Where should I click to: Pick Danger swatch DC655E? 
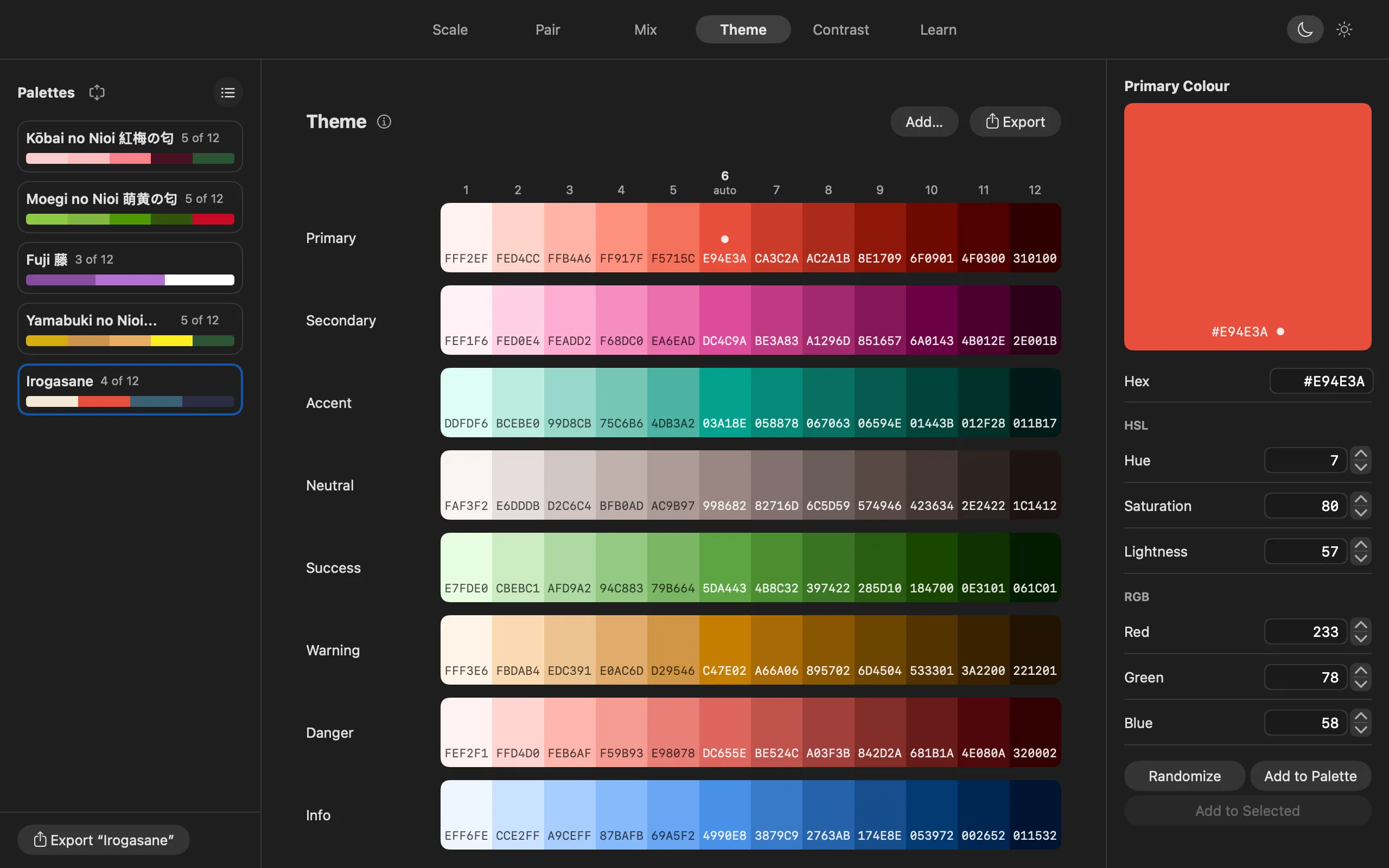pyautogui.click(x=724, y=732)
